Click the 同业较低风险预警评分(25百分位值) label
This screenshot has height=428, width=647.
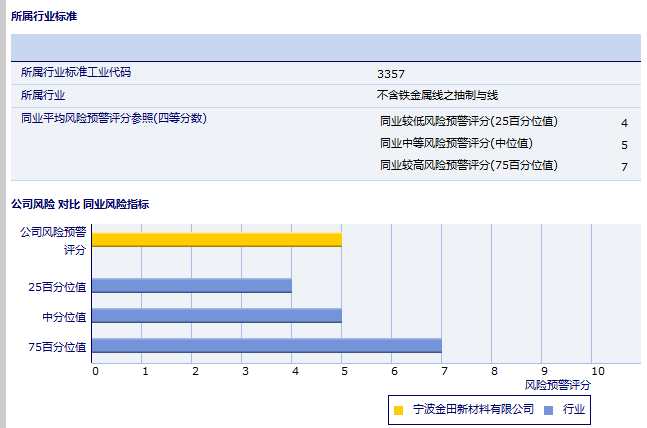click(x=469, y=122)
